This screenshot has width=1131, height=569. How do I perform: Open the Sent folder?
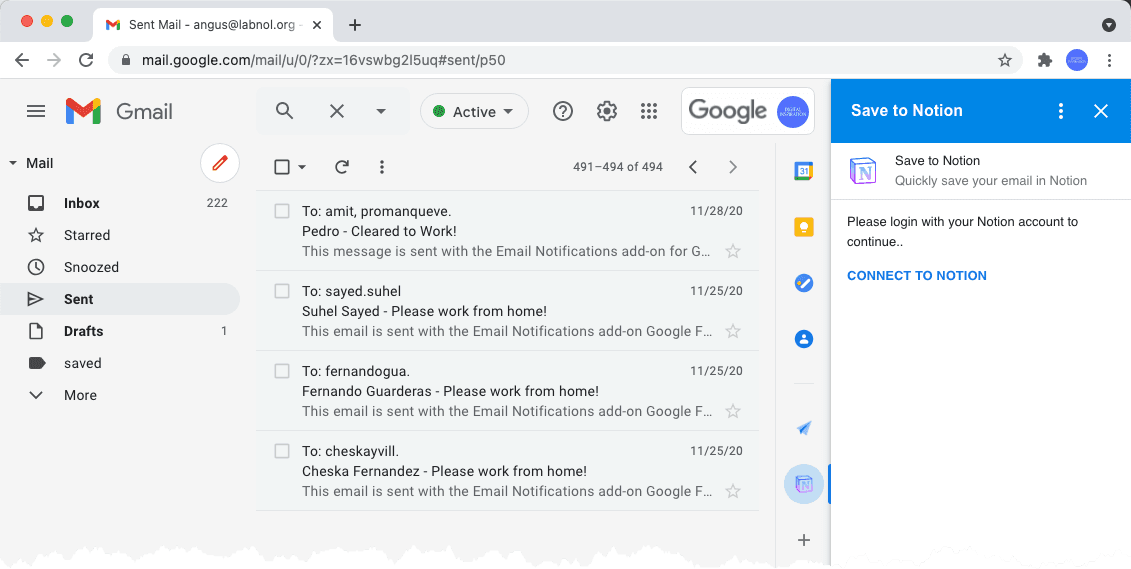click(x=120, y=299)
